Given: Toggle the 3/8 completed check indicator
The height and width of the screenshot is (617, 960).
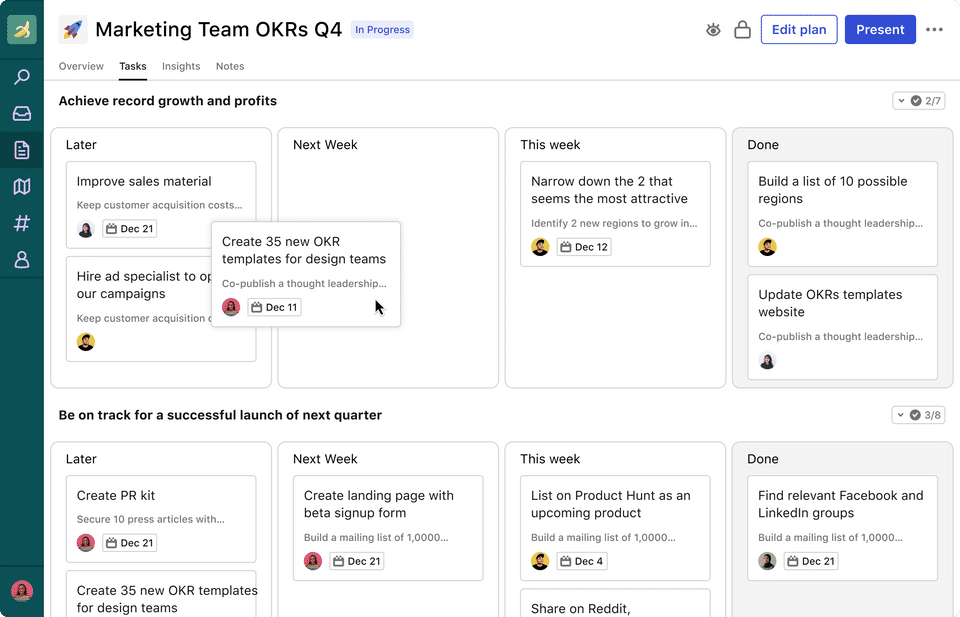Looking at the screenshot, I should point(919,415).
